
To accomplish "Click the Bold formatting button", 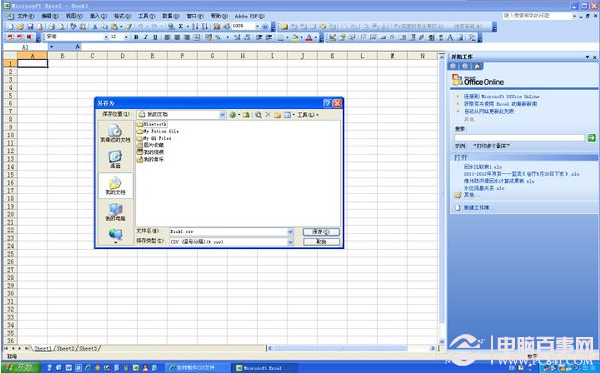I will point(136,37).
